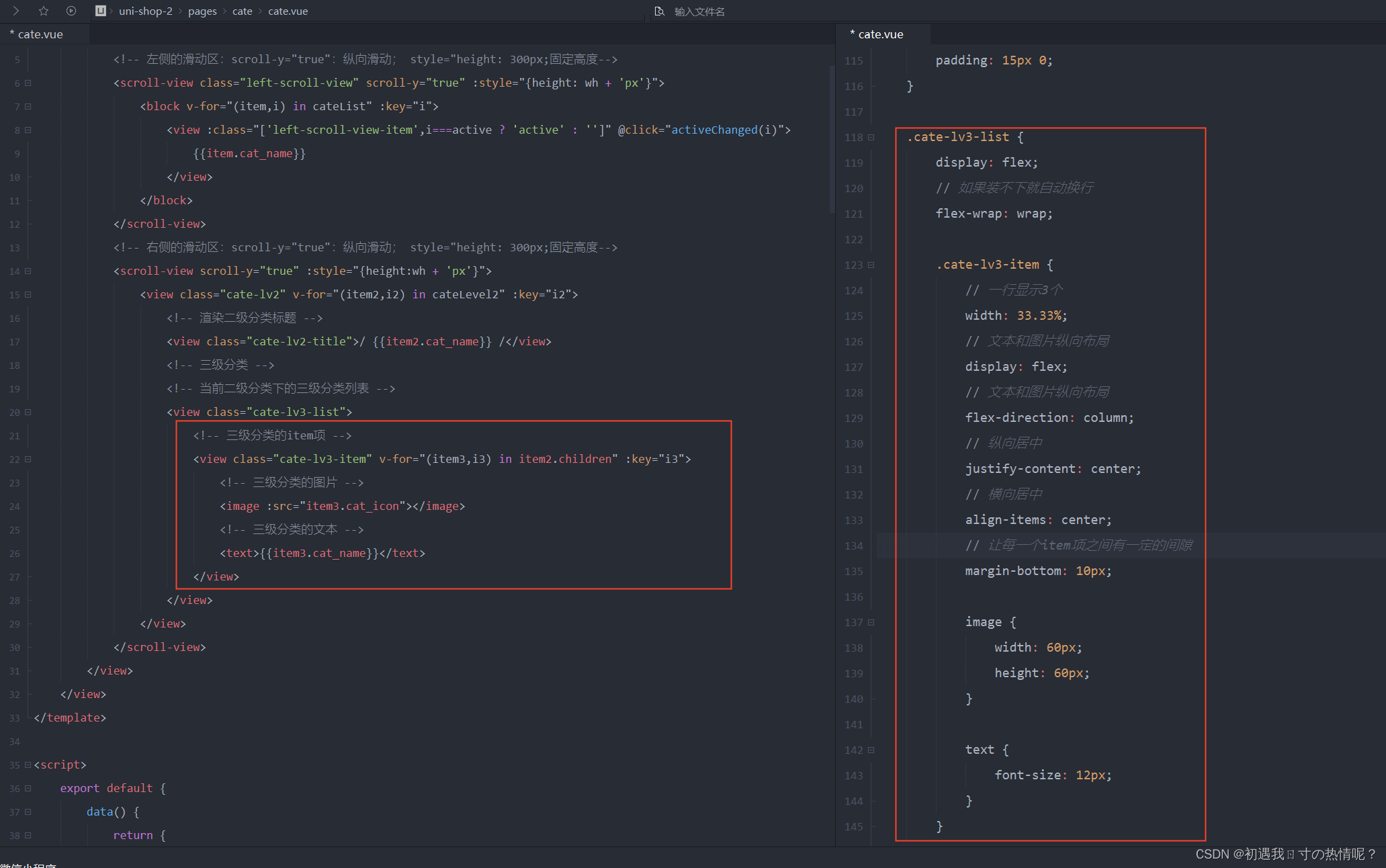This screenshot has height=868, width=1386.
Task: Click the {{item3.cat_name}} text line
Action: tap(322, 553)
